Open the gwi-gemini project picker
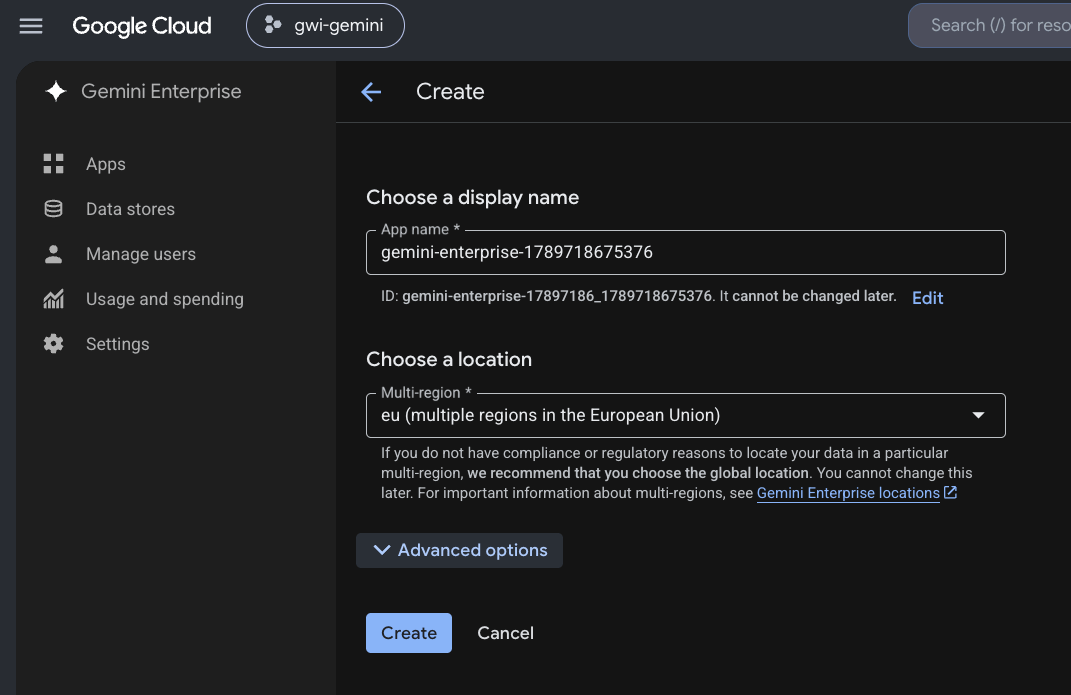The height and width of the screenshot is (695, 1071). point(325,26)
